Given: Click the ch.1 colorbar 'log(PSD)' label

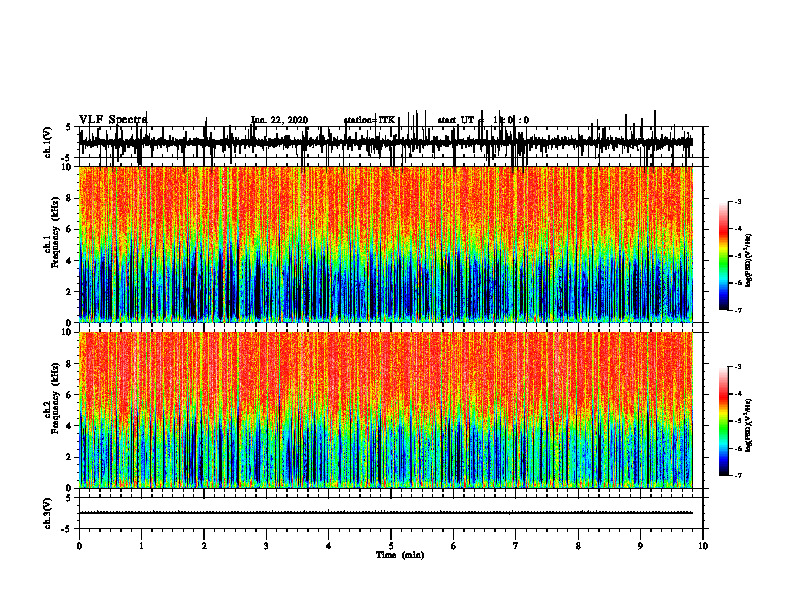Looking at the screenshot, I should click(749, 261).
